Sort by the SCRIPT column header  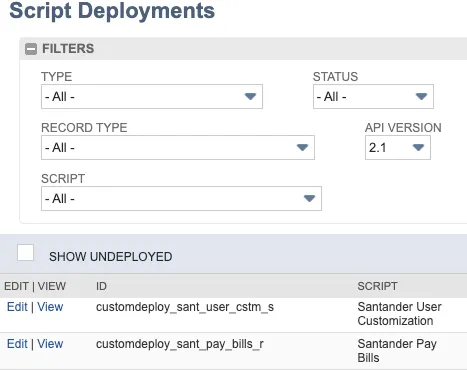tap(377, 286)
